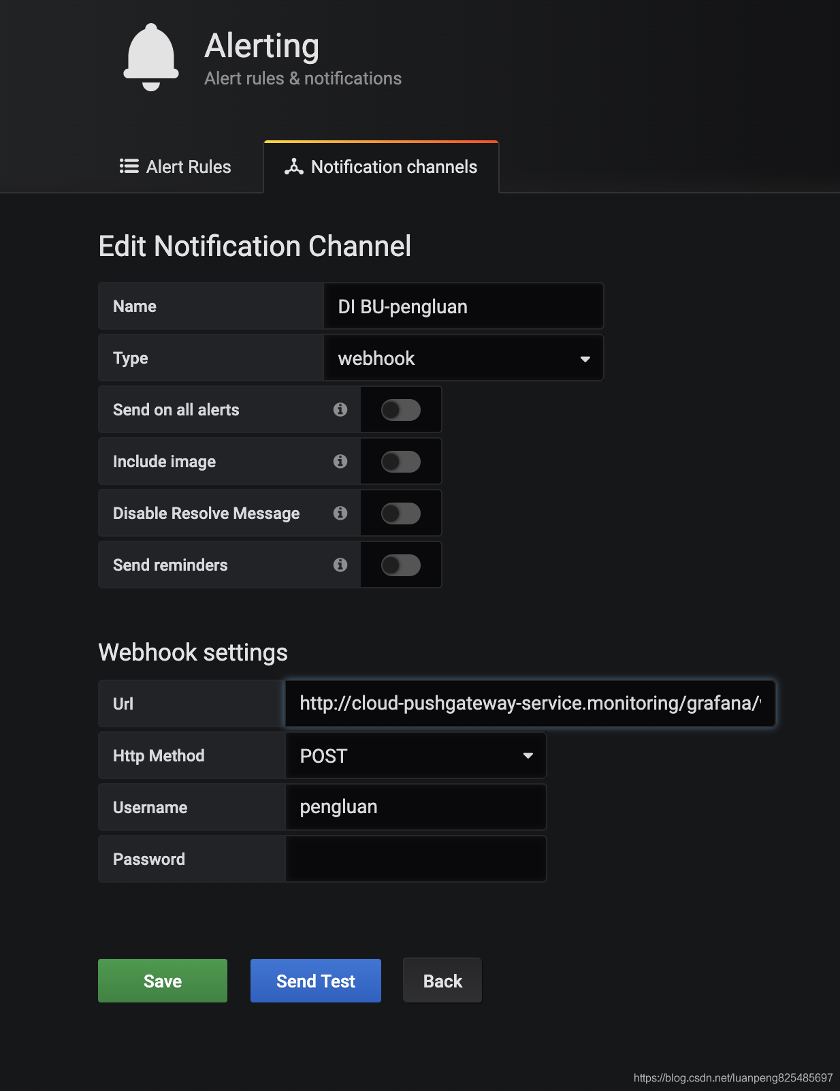Click info icon beside Include image

[x=340, y=462]
